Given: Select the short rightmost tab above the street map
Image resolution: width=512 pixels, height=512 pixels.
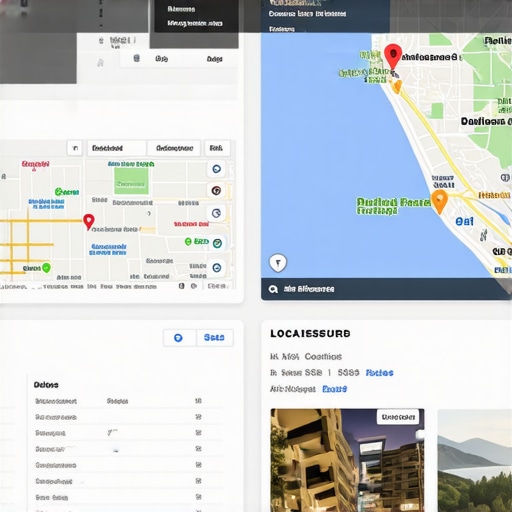Looking at the screenshot, I should coord(217,148).
